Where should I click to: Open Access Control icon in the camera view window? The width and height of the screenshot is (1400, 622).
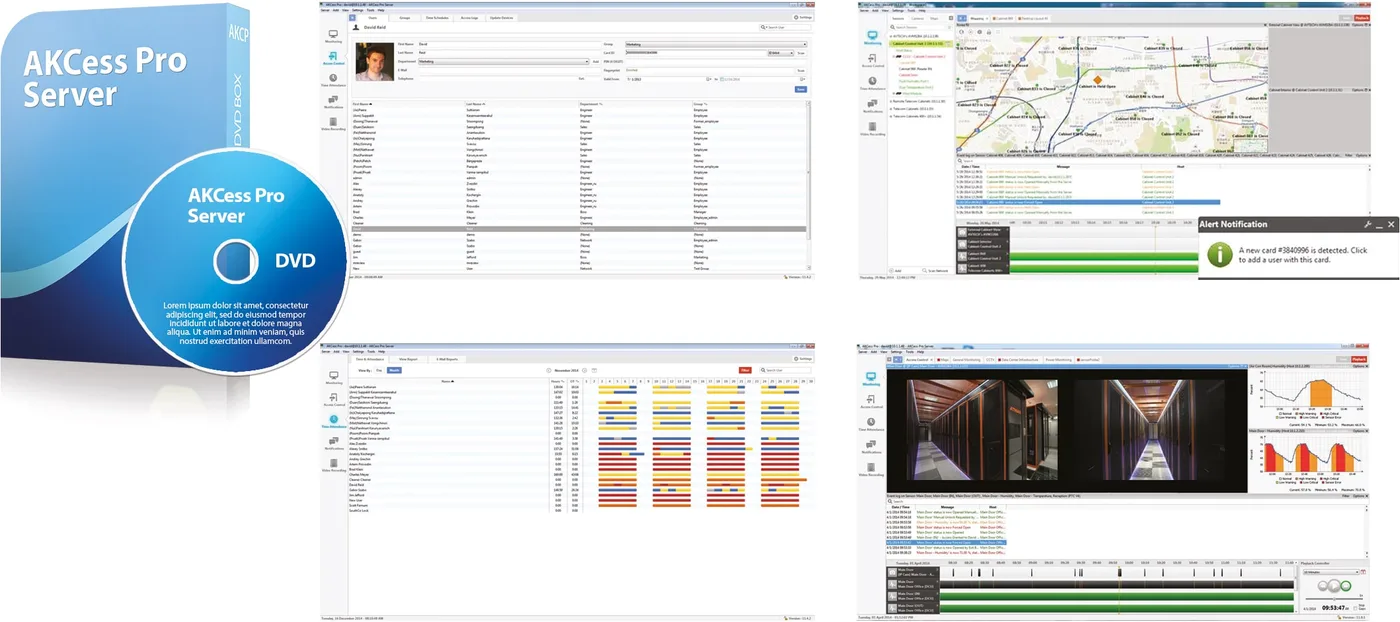coord(871,400)
